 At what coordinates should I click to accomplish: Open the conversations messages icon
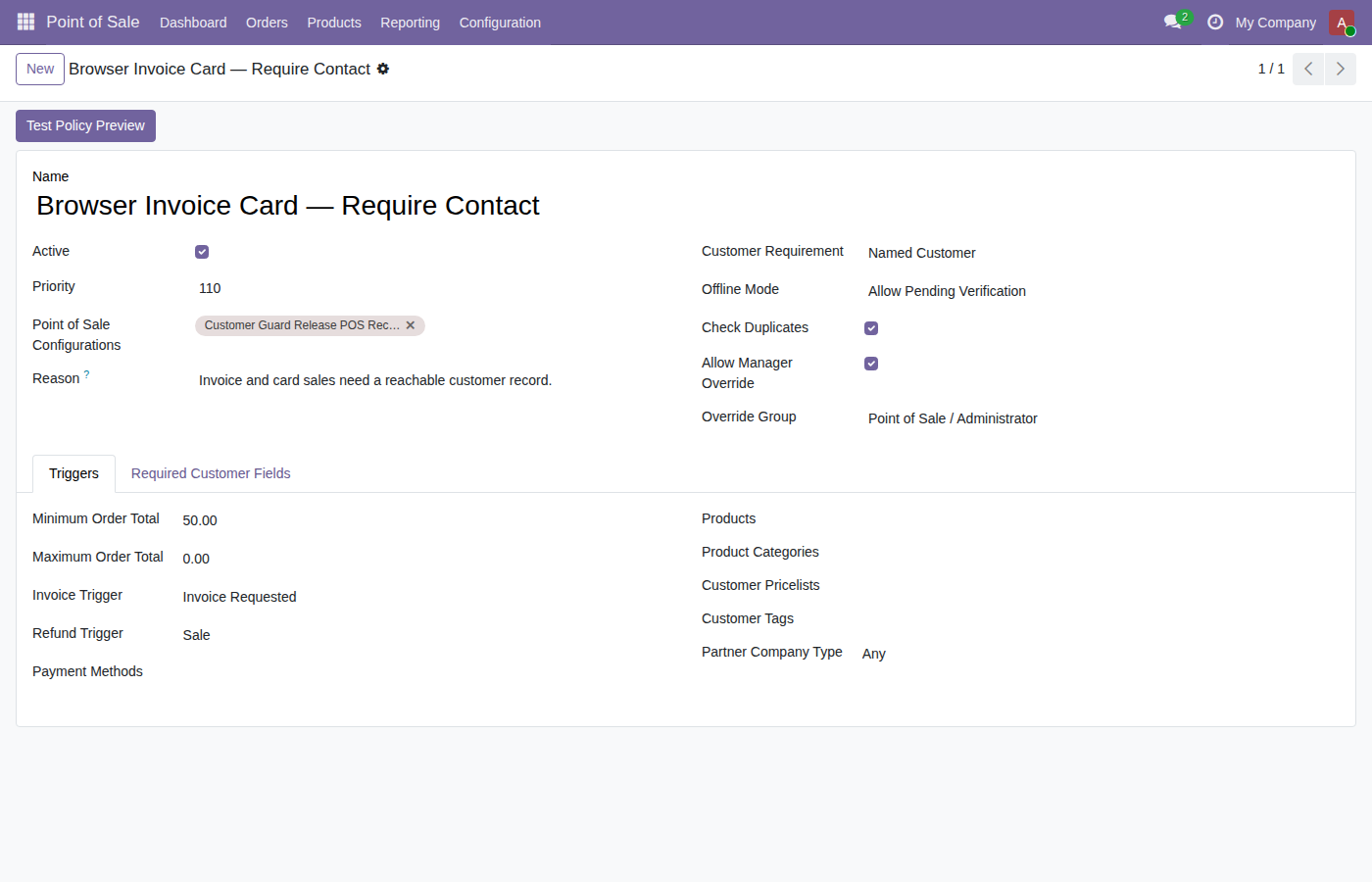click(x=1173, y=22)
